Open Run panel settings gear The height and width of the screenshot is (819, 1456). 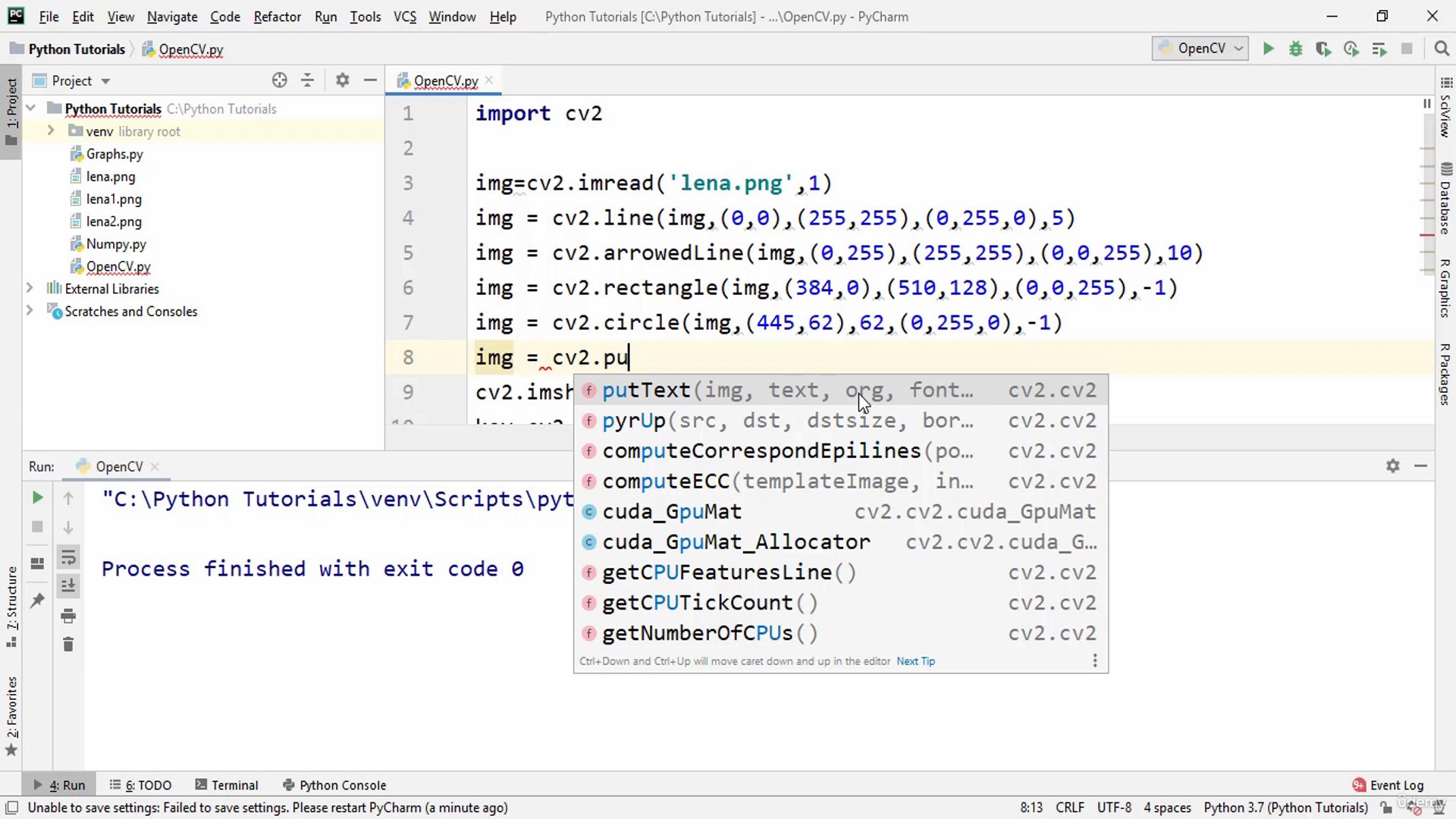pyautogui.click(x=1393, y=466)
